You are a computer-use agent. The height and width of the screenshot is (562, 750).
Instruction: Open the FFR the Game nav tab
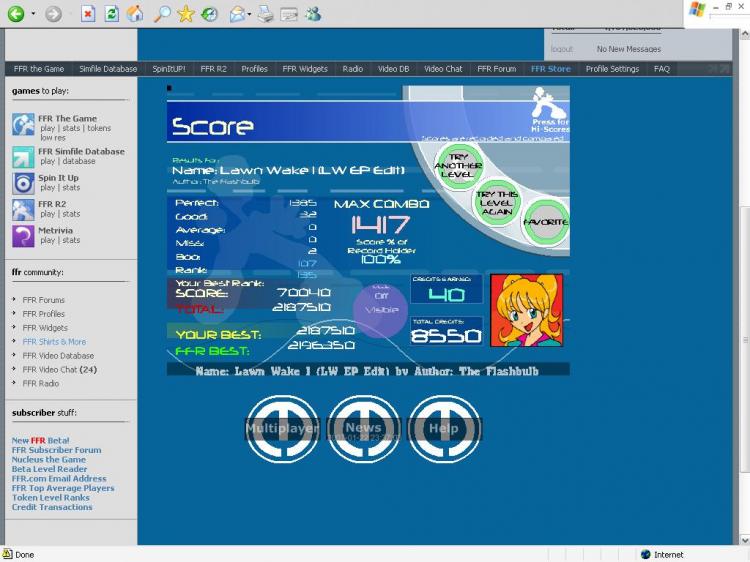pos(39,69)
